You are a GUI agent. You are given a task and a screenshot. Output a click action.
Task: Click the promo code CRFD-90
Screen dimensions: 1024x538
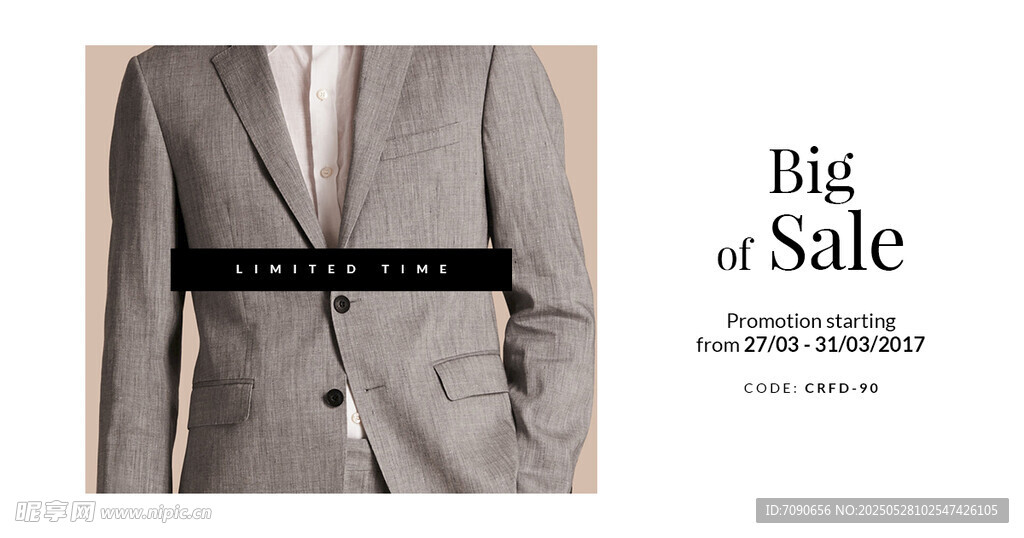pos(842,388)
